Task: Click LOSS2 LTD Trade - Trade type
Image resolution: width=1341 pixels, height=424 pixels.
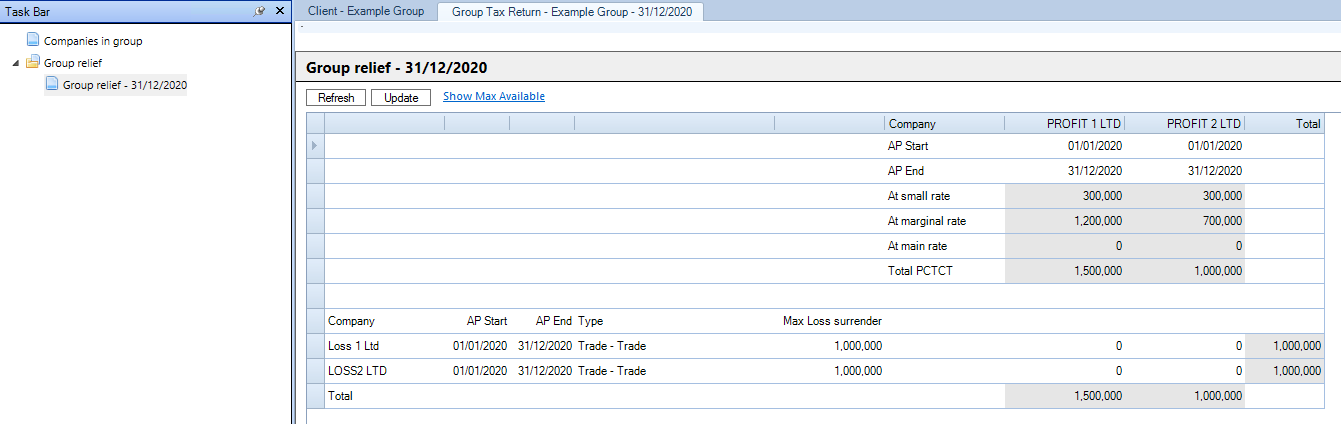Action: point(612,371)
